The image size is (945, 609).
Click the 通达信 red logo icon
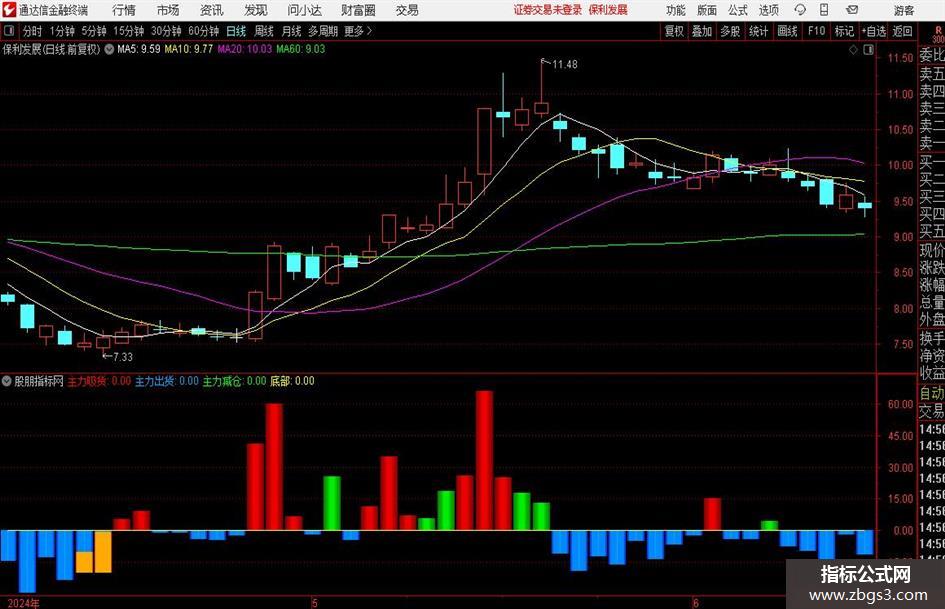pyautogui.click(x=9, y=9)
